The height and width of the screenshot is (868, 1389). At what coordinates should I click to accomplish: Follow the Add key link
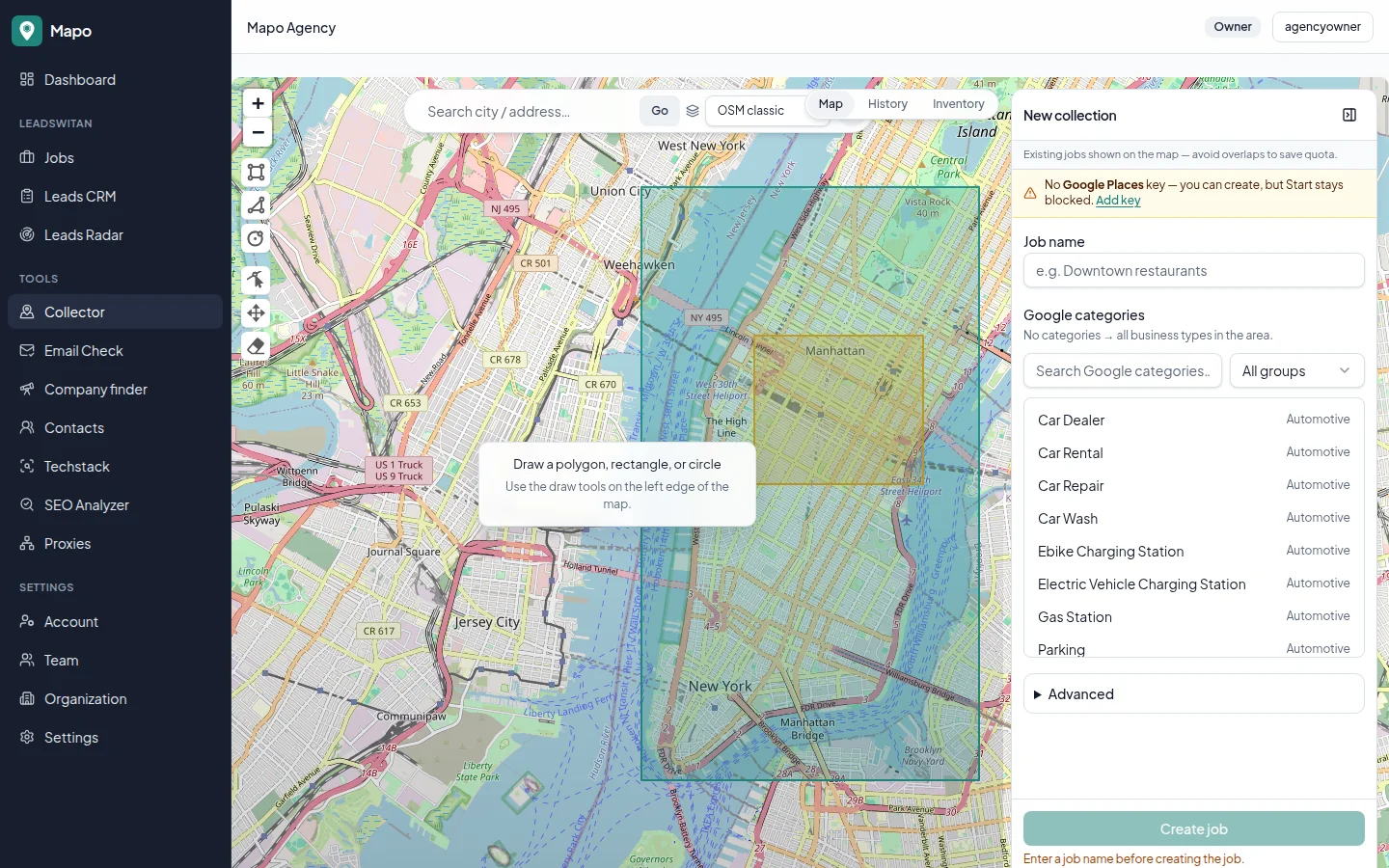[x=1118, y=201]
